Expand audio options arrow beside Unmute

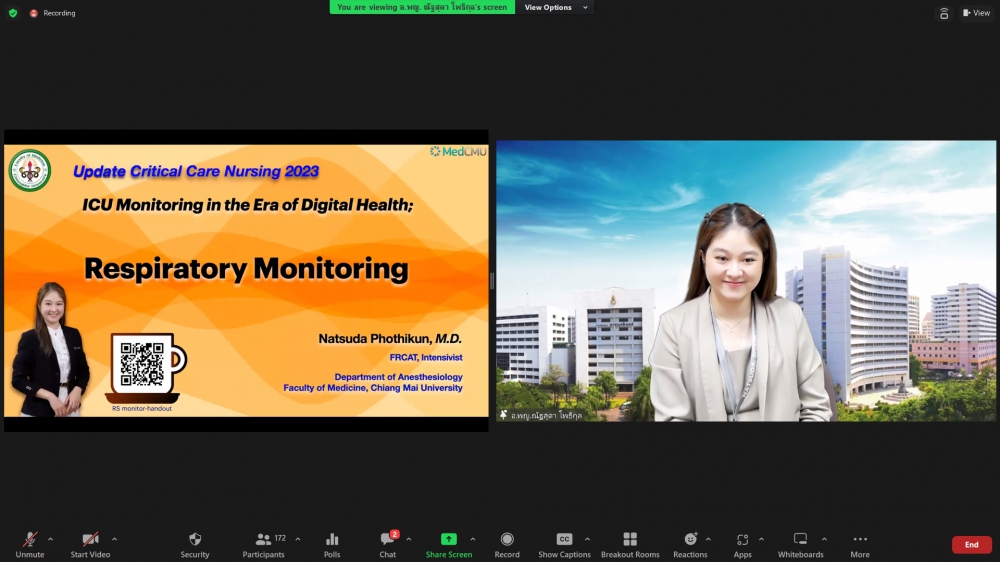click(x=51, y=539)
